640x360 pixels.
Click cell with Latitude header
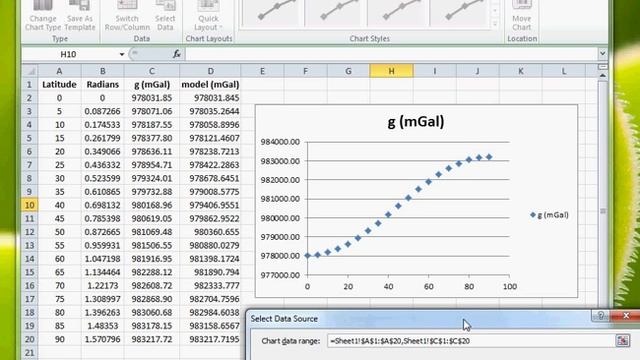tap(59, 84)
